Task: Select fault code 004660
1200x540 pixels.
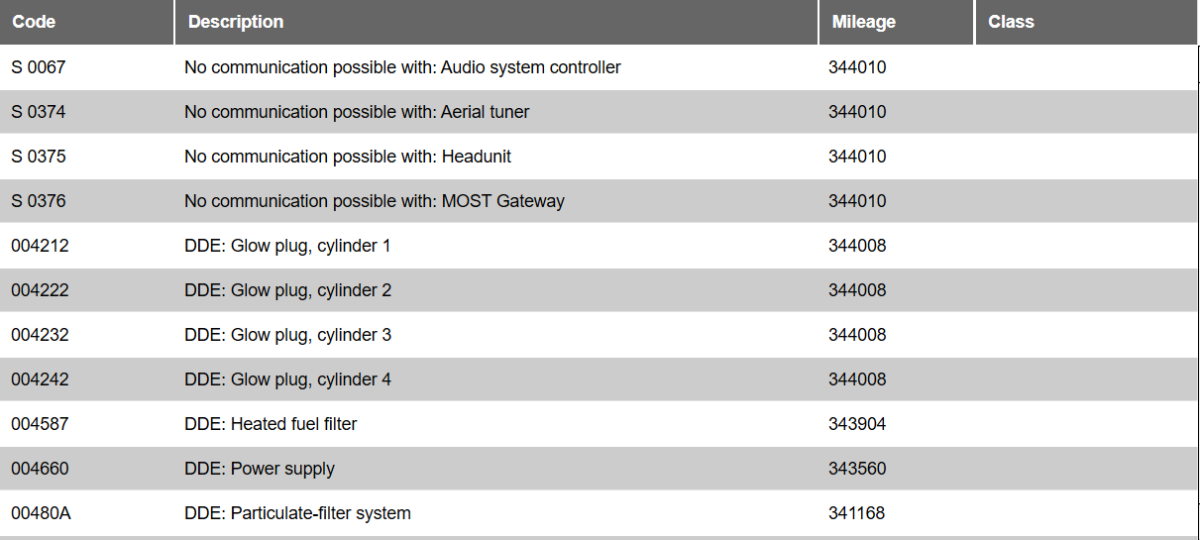Action: (40, 468)
